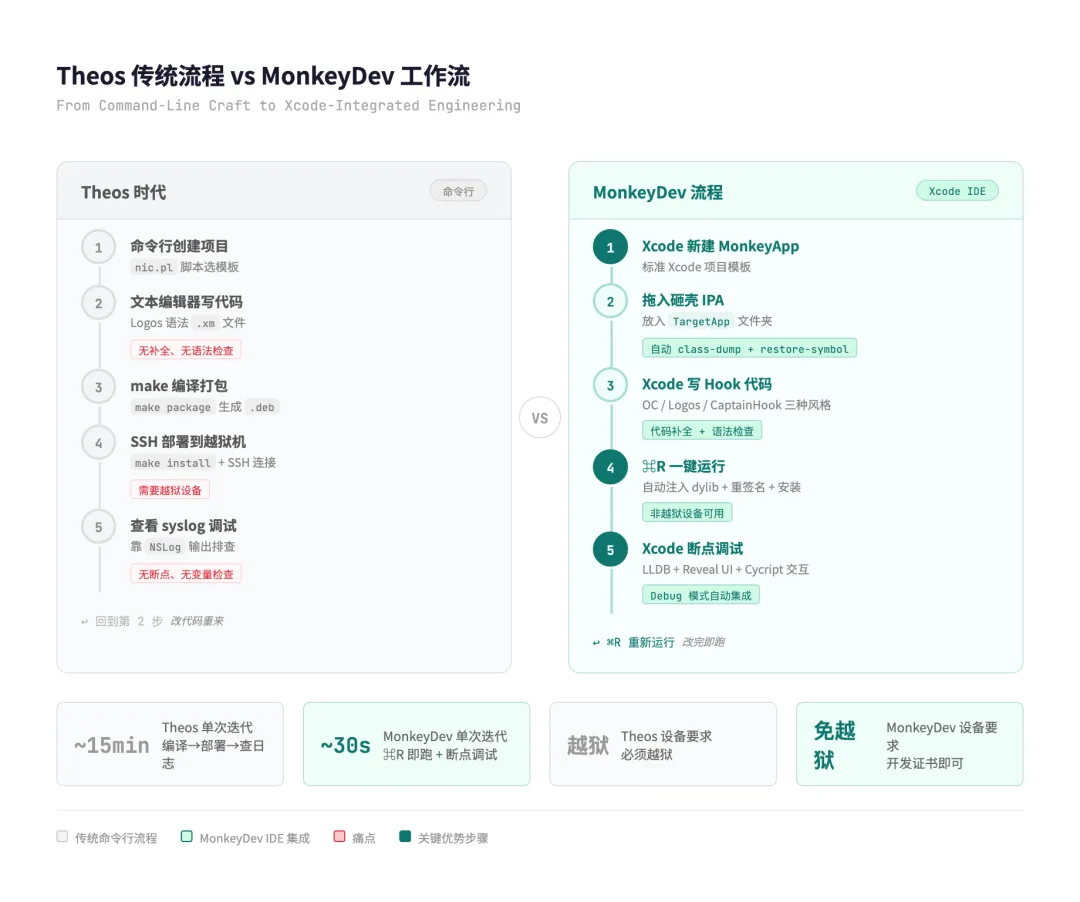Image resolution: width=1080 pixels, height=902 pixels.
Task: Click the Debug 模式自动集成 tag
Action: [x=700, y=595]
